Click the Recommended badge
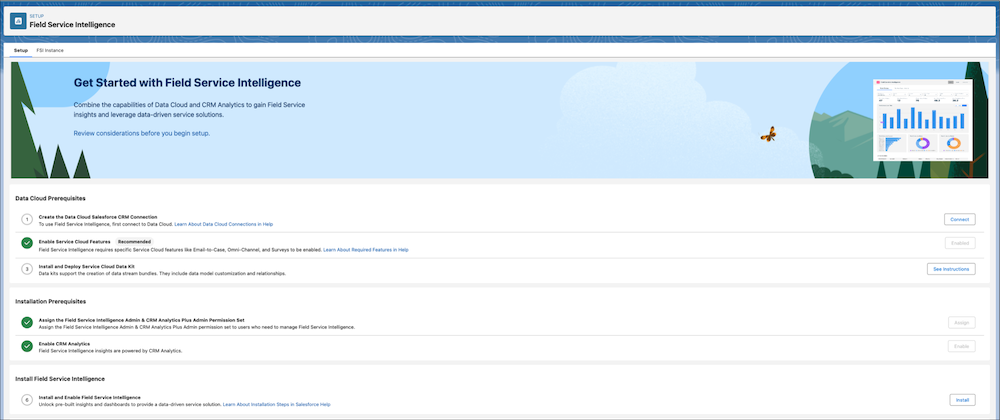Image resolution: width=1000 pixels, height=420 pixels. (135, 242)
